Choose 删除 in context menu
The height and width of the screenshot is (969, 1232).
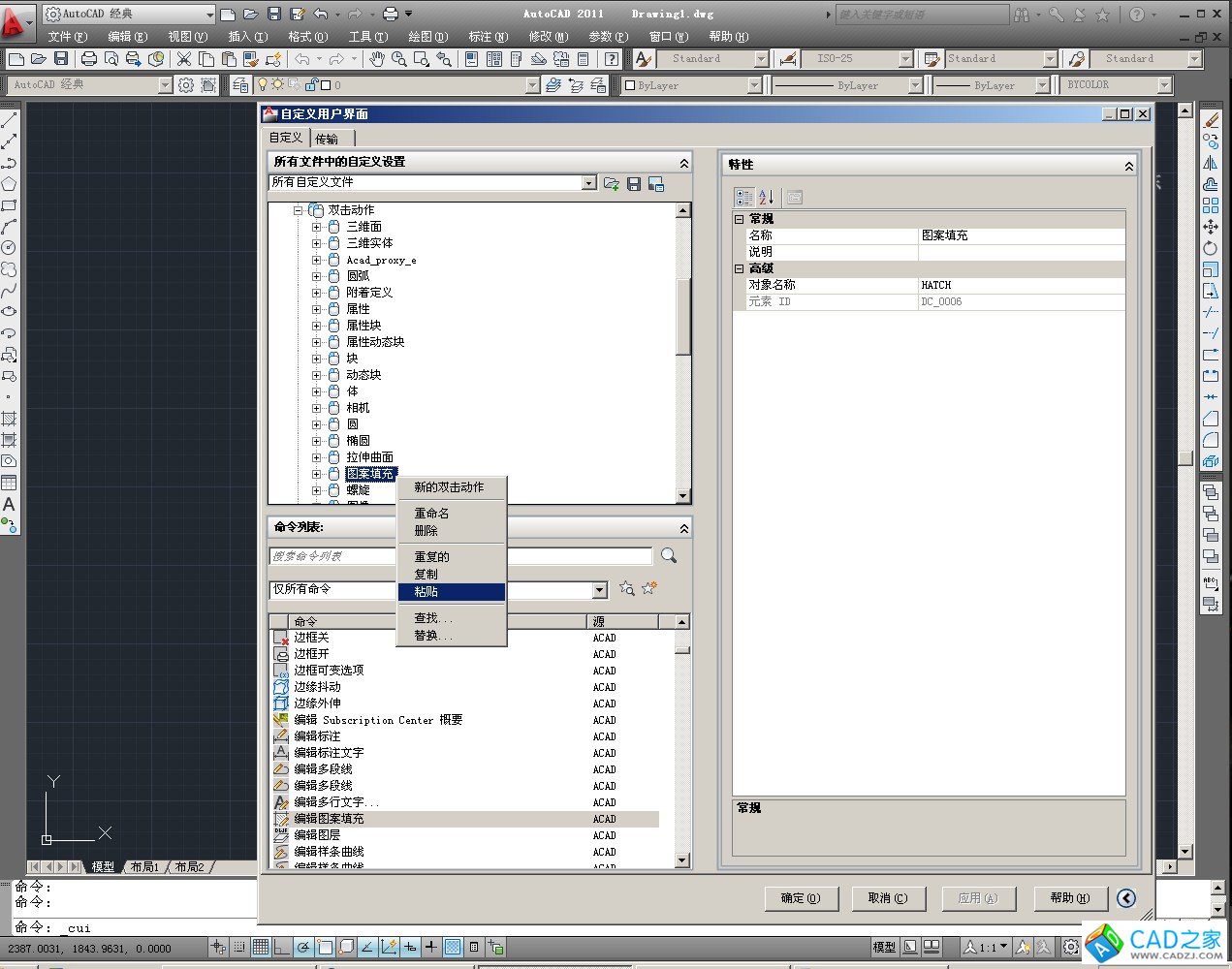point(452,531)
